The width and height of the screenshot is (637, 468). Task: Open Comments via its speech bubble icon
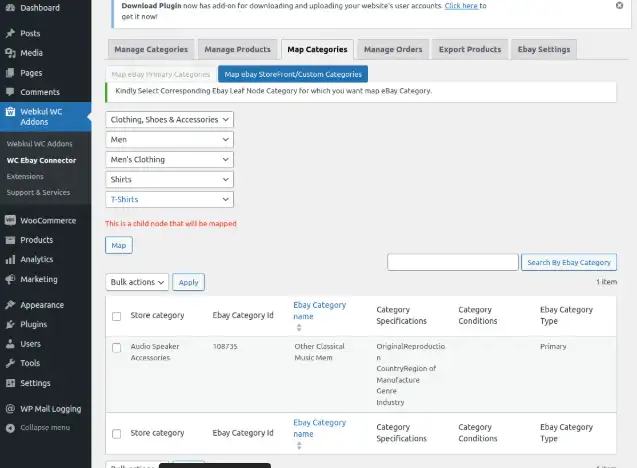tap(10, 92)
